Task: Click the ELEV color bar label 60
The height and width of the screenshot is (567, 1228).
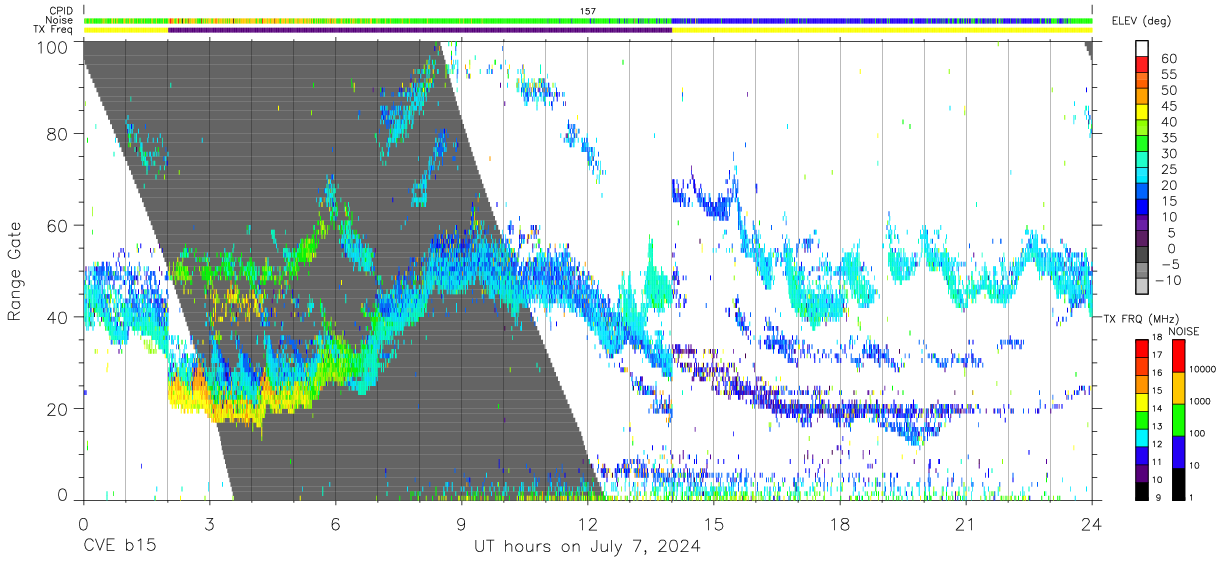Action: pos(1168,59)
